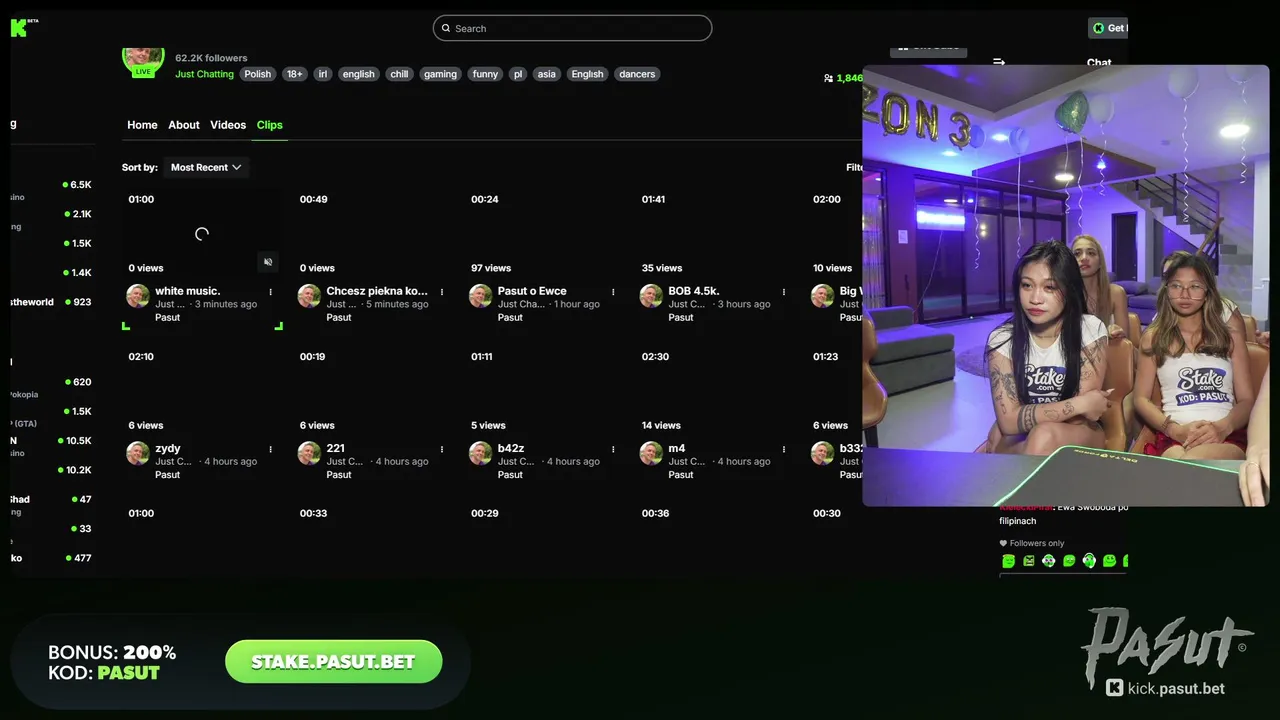Open options menu for '221' clip
The width and height of the screenshot is (1280, 720).
pyautogui.click(x=442, y=449)
